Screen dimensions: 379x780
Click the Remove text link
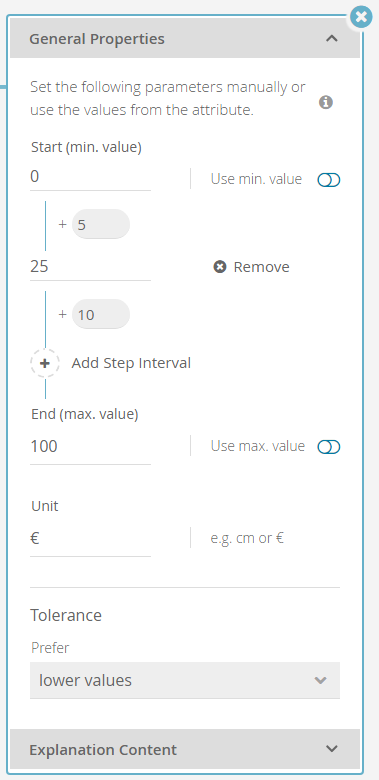(x=262, y=267)
